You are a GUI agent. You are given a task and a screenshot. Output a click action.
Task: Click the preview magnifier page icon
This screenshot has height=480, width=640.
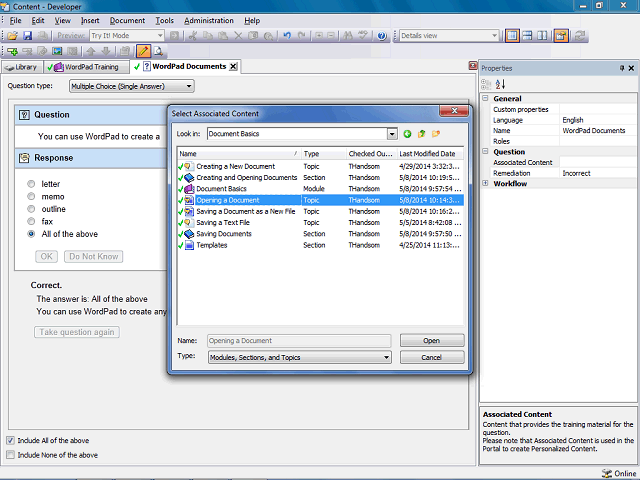pyautogui.click(x=158, y=51)
